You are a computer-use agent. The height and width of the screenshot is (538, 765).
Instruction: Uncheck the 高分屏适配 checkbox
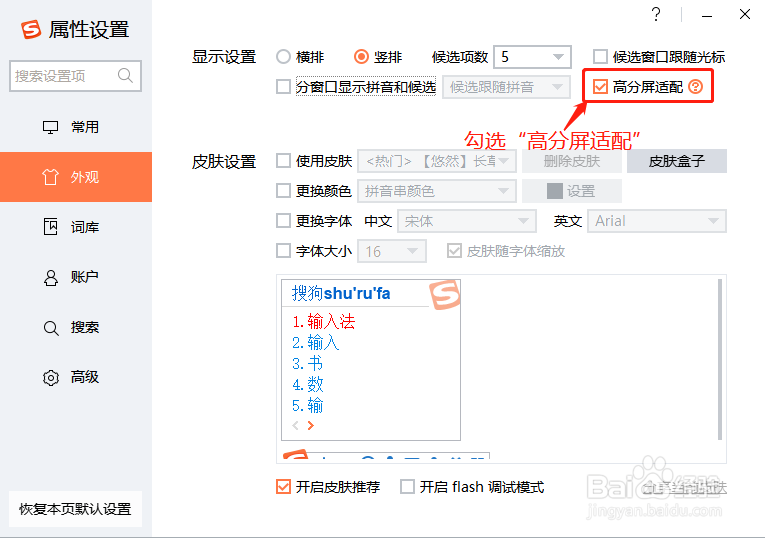(x=600, y=87)
